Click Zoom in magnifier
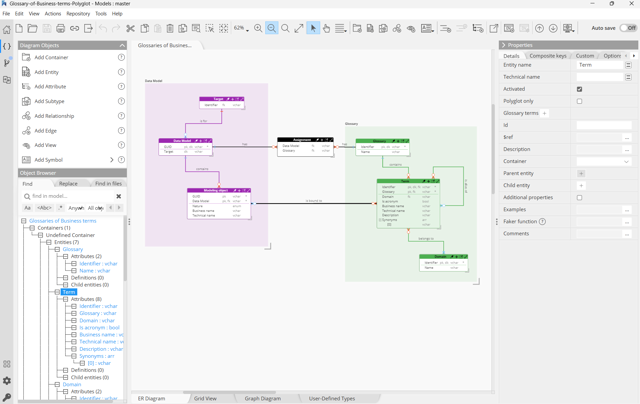The width and height of the screenshot is (640, 404). tap(258, 28)
